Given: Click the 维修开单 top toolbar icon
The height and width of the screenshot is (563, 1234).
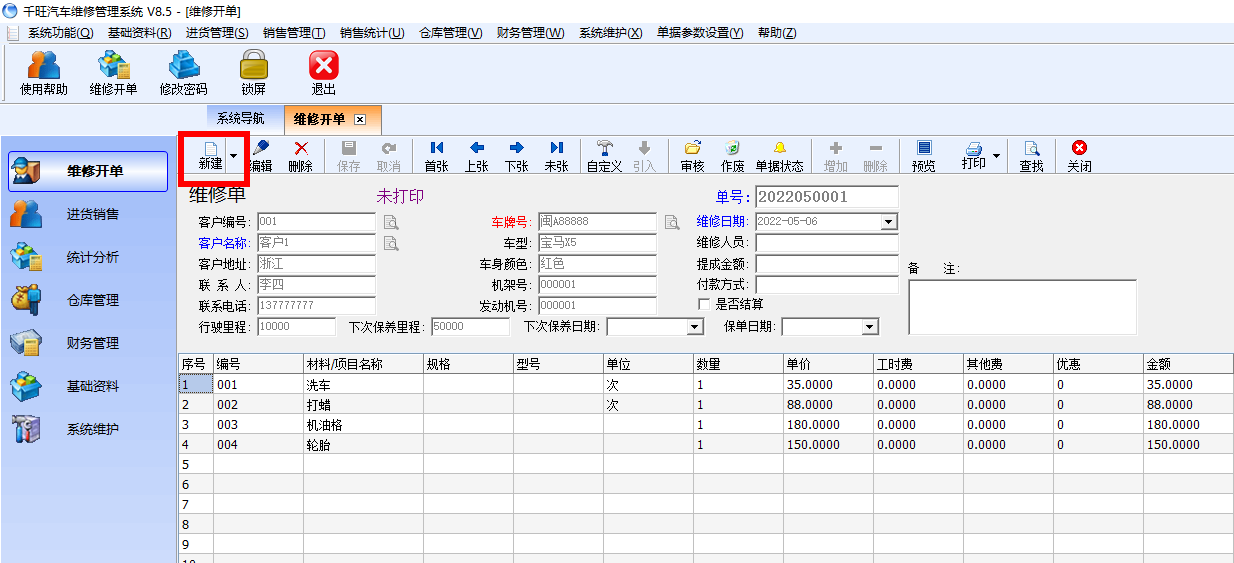Looking at the screenshot, I should 113,73.
